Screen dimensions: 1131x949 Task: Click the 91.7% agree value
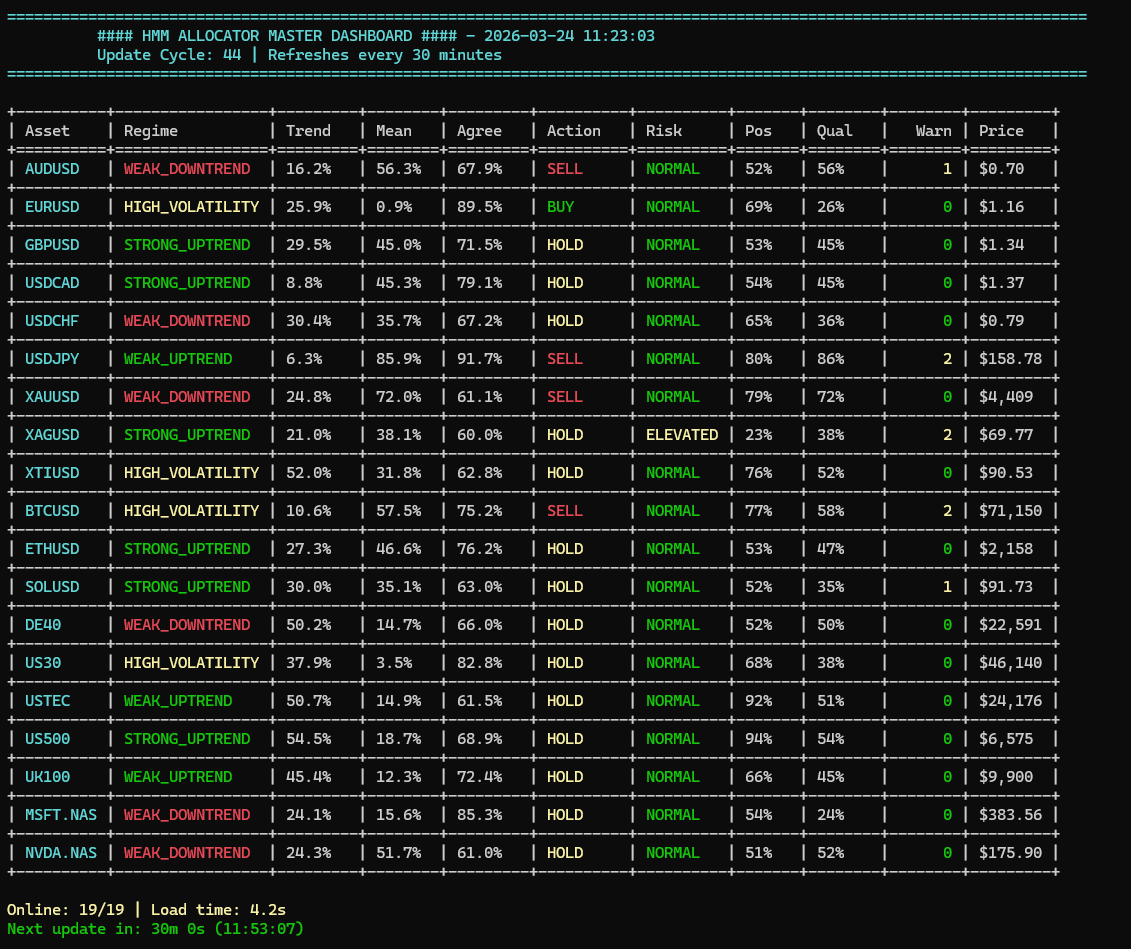coord(479,359)
